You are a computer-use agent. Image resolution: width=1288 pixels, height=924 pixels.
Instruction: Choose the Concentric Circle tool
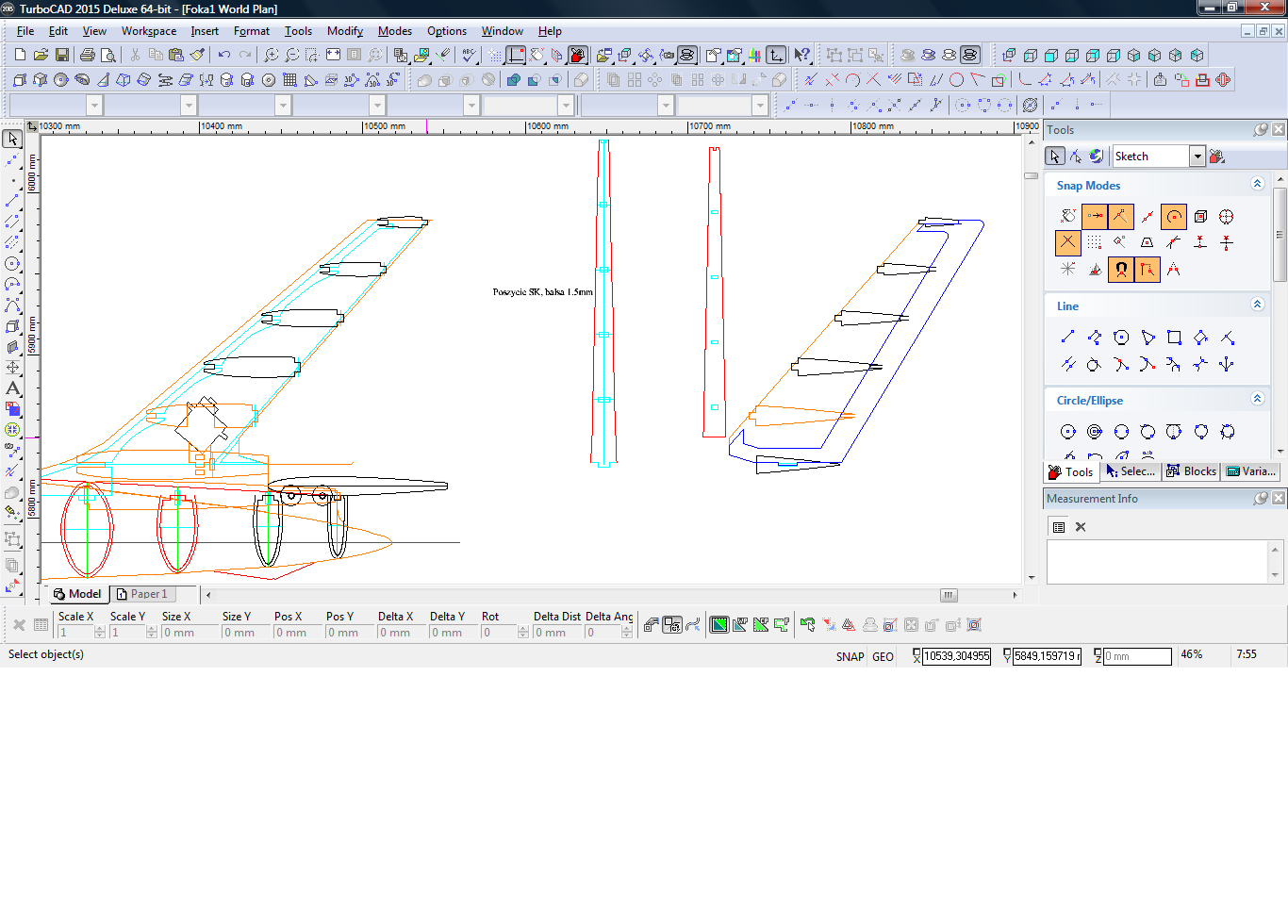(1095, 432)
